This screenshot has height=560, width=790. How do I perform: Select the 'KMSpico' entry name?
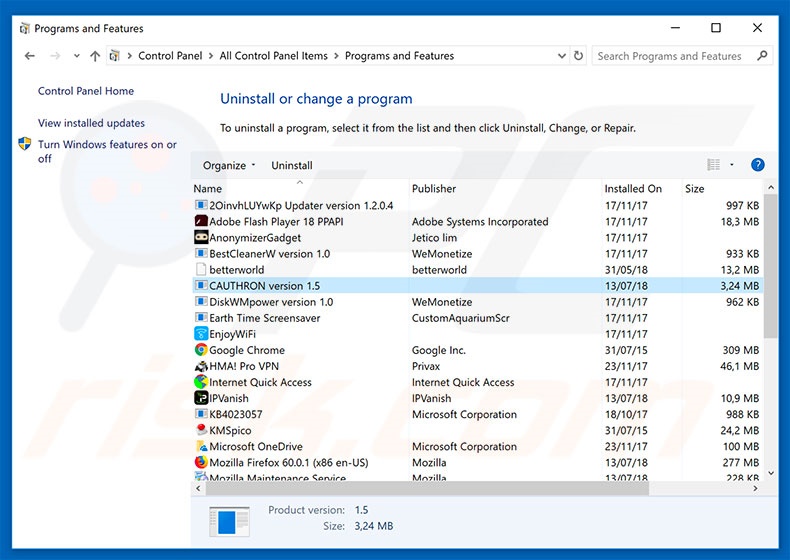(230, 430)
